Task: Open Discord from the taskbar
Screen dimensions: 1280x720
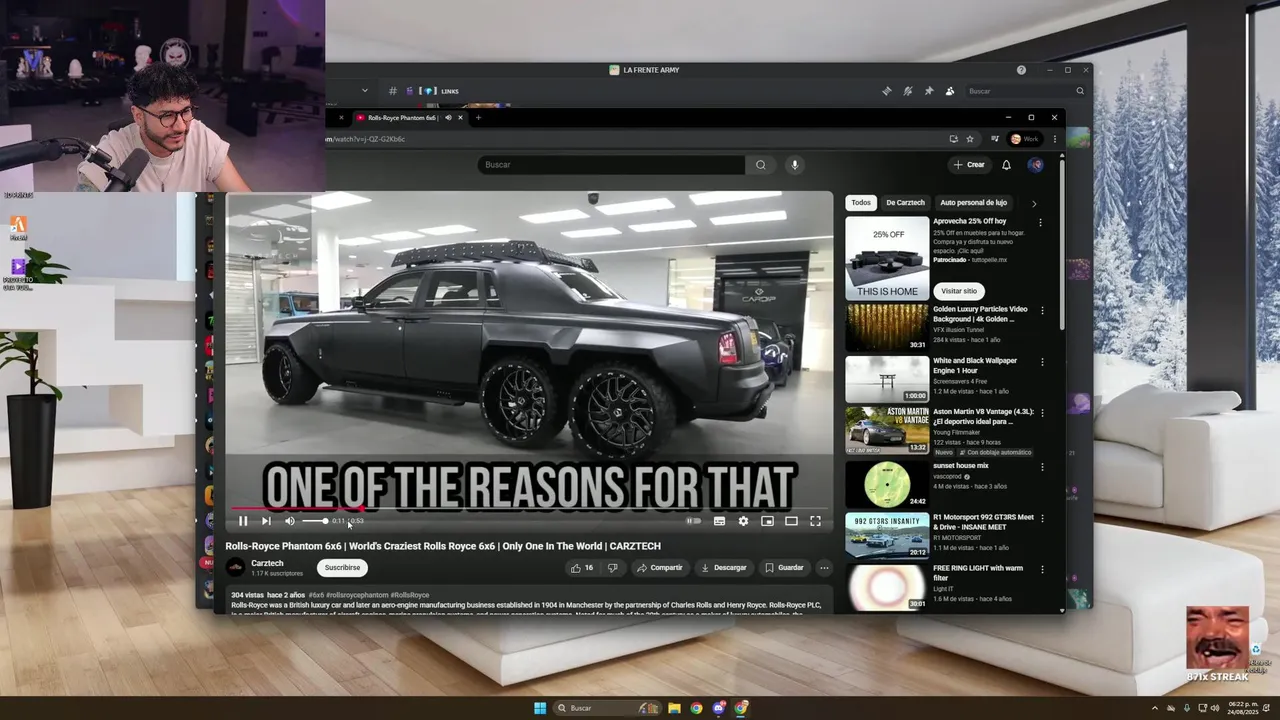Action: (x=718, y=708)
